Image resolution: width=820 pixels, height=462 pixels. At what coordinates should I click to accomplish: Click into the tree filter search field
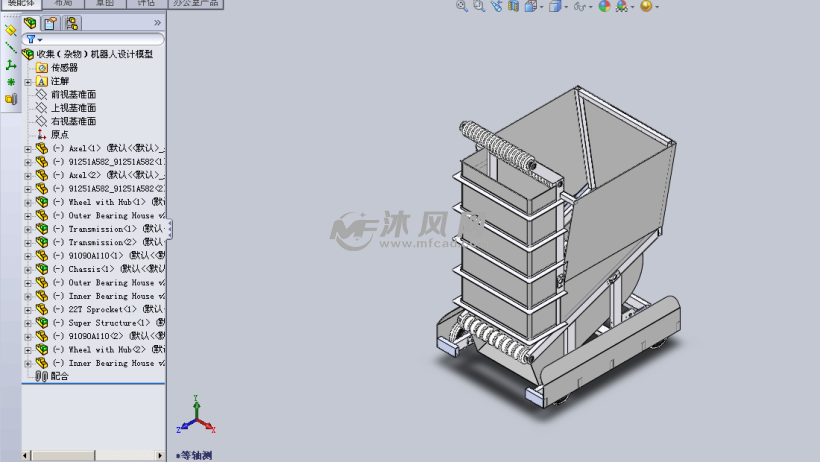click(93, 39)
